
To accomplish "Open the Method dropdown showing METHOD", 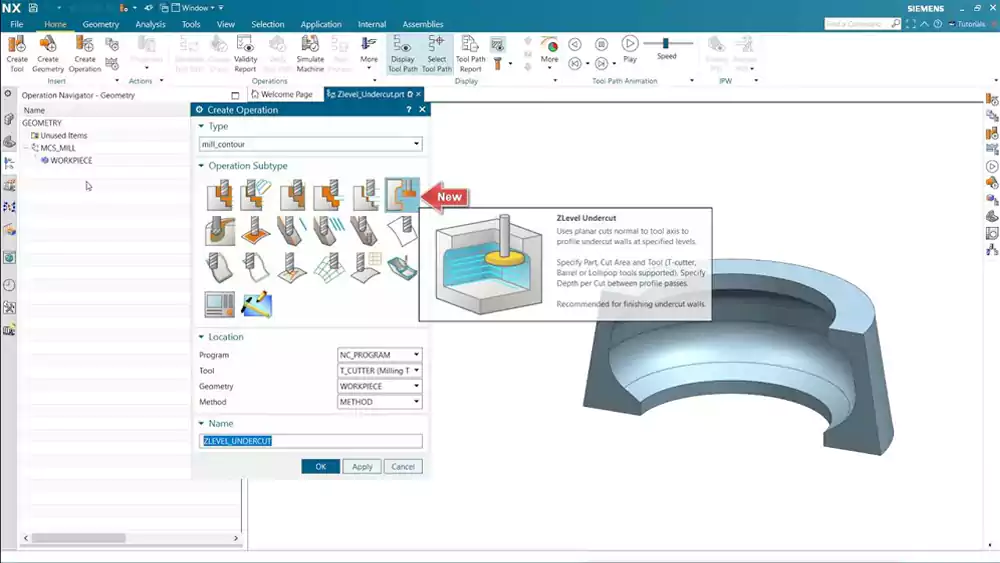I will (x=379, y=402).
